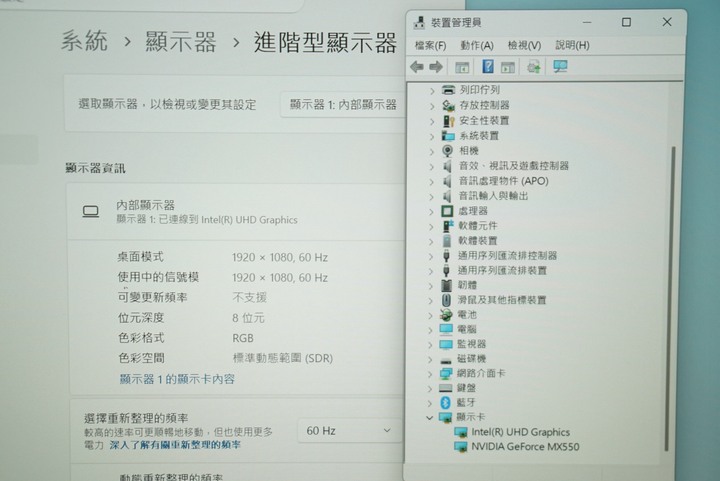Open the 動作(A) menu
720x481 pixels.
(x=477, y=45)
